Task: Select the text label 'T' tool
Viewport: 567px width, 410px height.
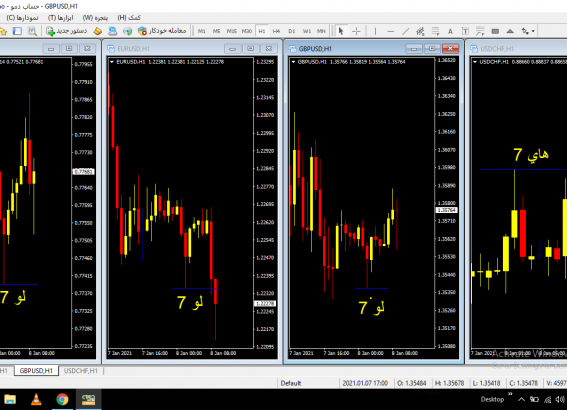Action: pos(465,31)
